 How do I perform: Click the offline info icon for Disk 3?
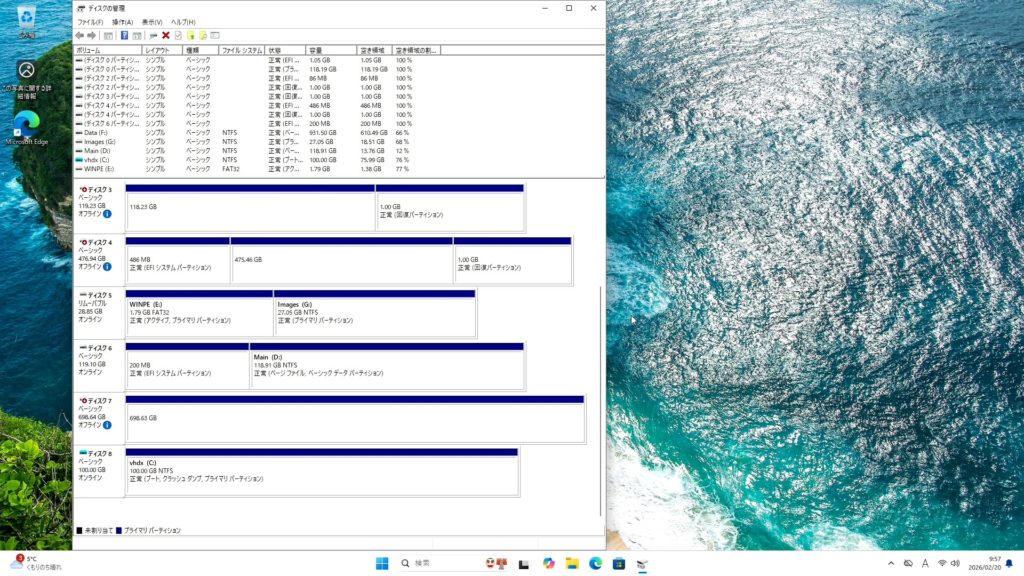107,214
